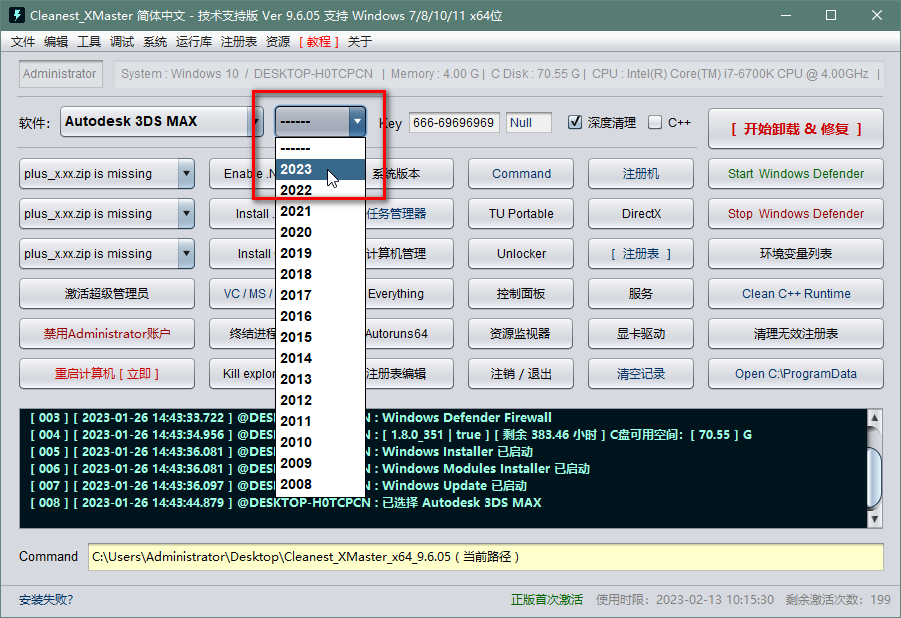Click Open C:\ProgramData button
The width and height of the screenshot is (901, 618).
796,374
